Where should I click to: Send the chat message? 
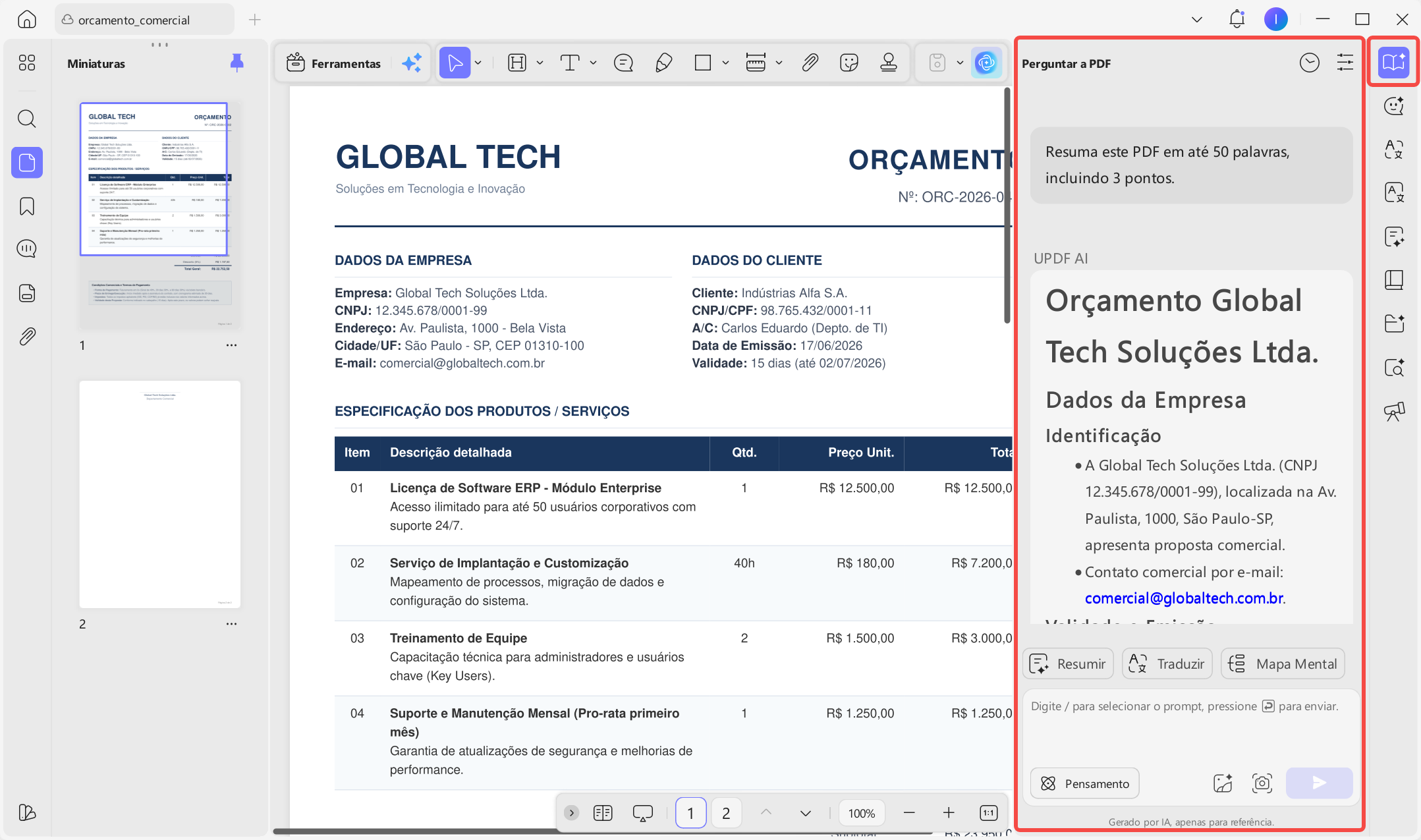click(x=1319, y=783)
